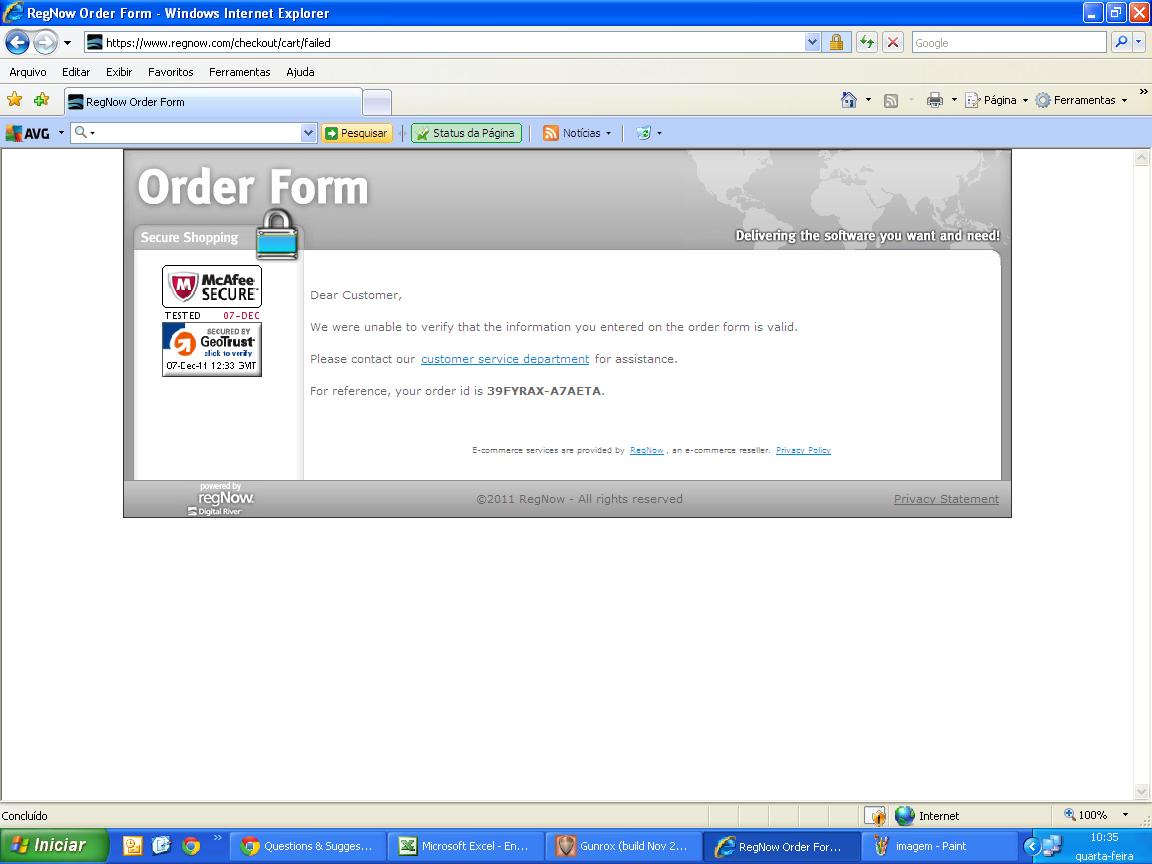This screenshot has height=864, width=1152.
Task: Open the Favoritos menu
Action: [x=170, y=72]
